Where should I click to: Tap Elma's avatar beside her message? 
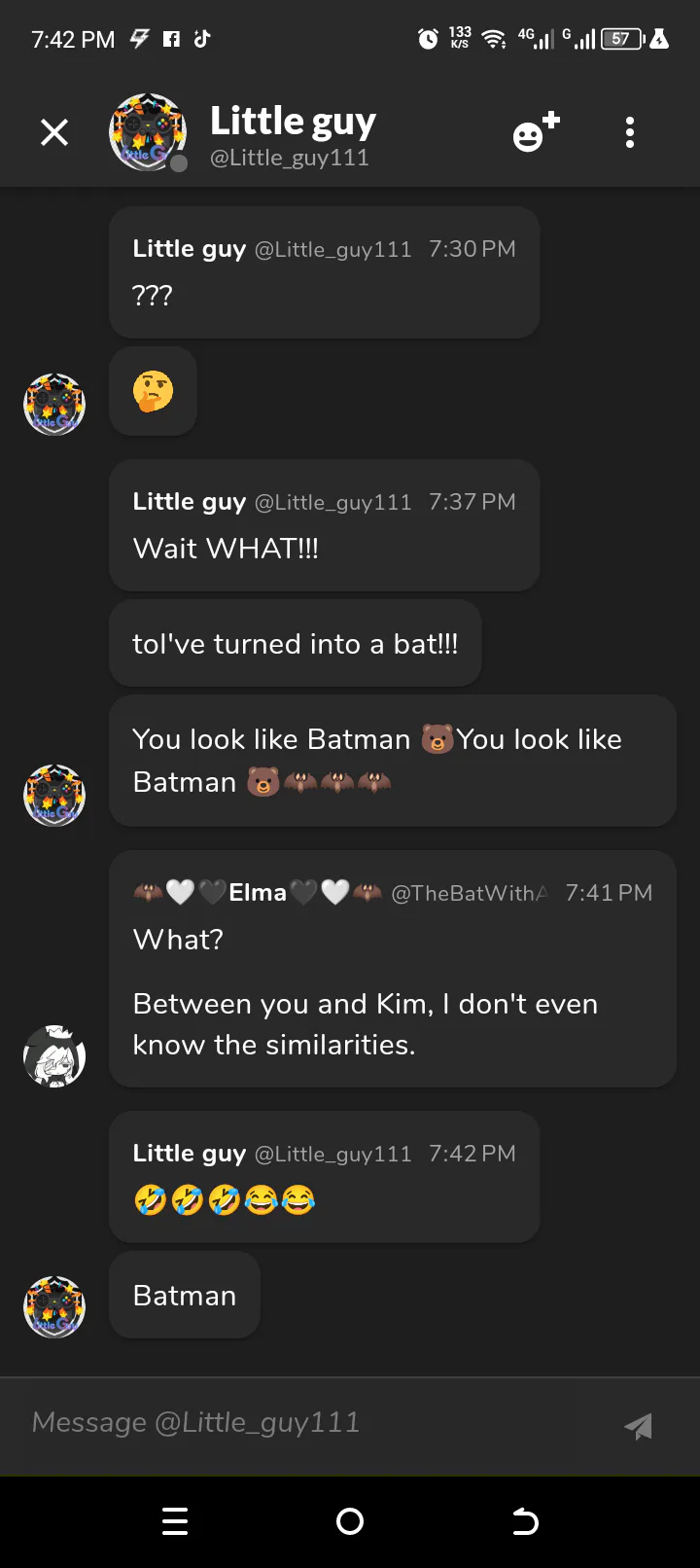coord(54,1055)
